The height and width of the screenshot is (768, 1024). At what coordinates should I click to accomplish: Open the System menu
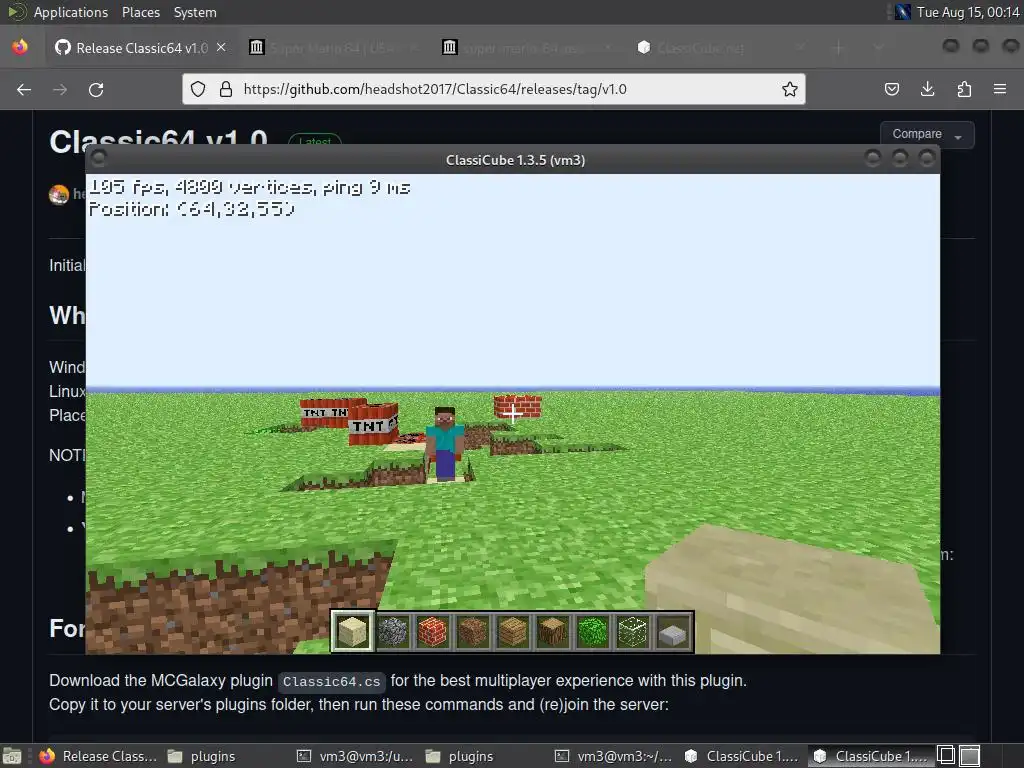tap(195, 12)
